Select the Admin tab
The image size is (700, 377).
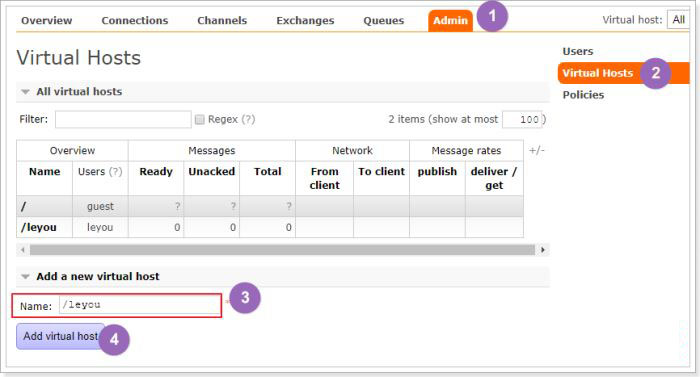pos(450,21)
